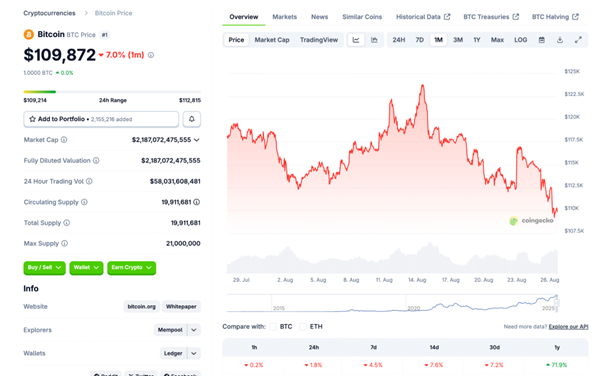Open the Explore our API link
This screenshot has width=602, height=376.
point(568,327)
